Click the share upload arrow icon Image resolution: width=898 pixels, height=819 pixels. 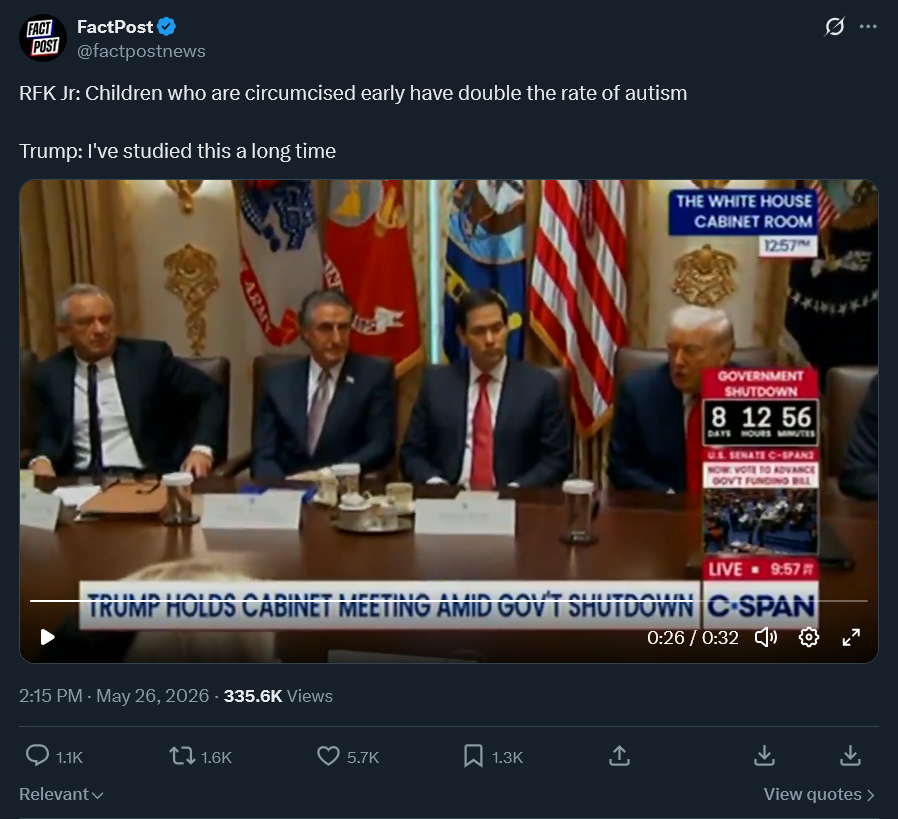619,756
